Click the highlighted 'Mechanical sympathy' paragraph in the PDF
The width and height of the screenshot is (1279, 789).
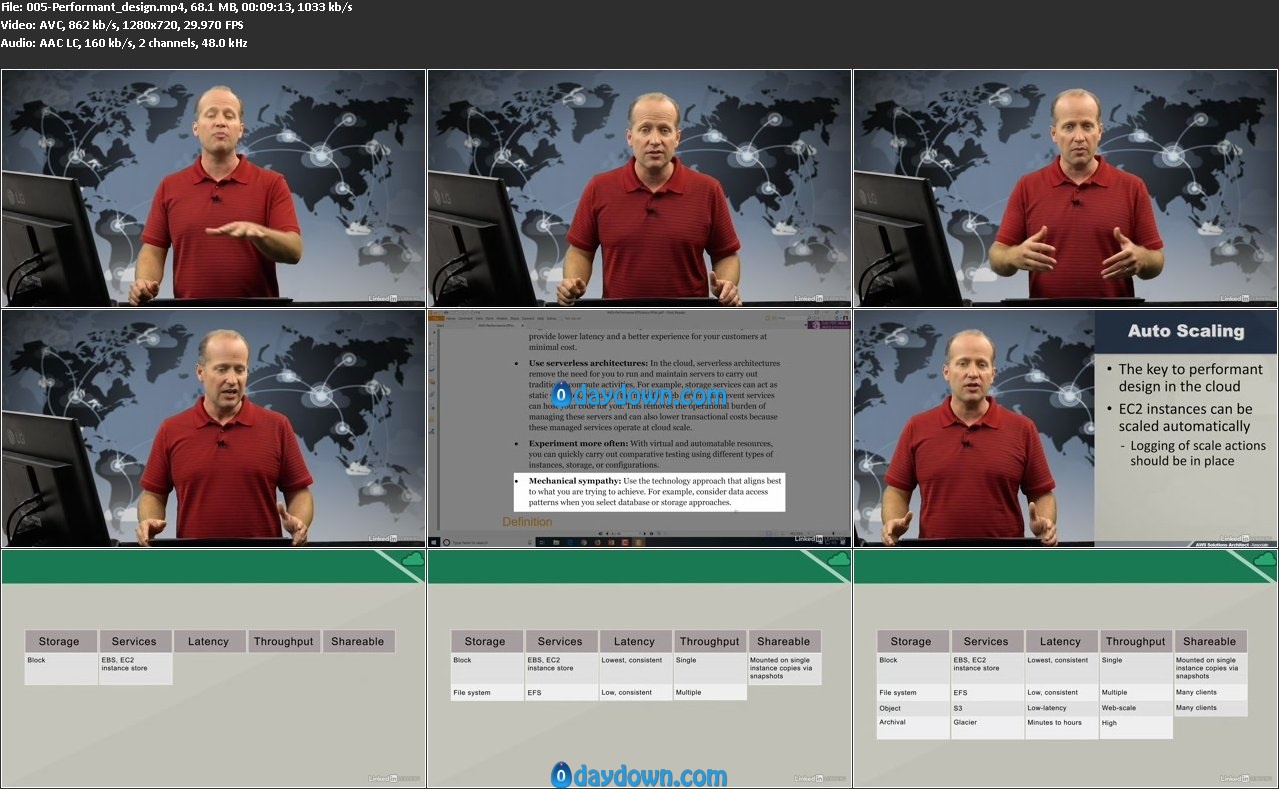pyautogui.click(x=650, y=492)
